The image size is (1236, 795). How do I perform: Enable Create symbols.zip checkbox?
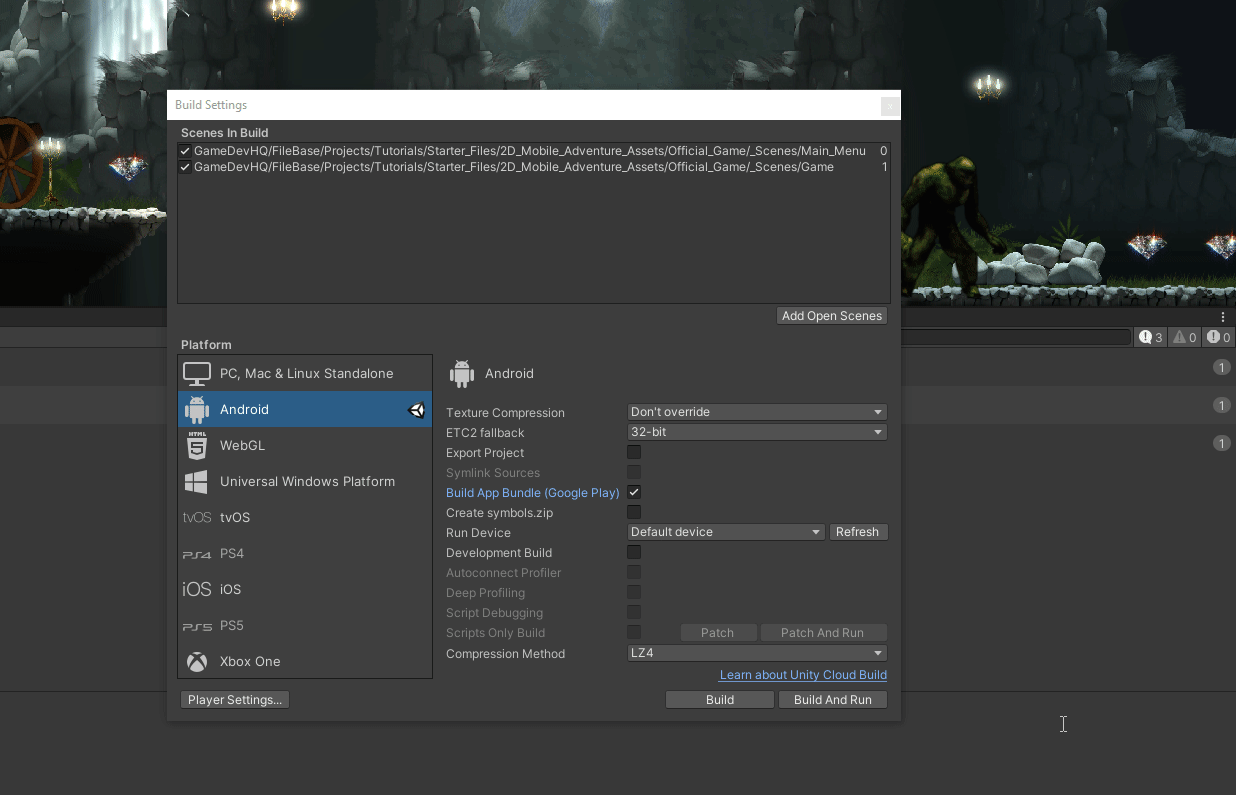coord(634,512)
